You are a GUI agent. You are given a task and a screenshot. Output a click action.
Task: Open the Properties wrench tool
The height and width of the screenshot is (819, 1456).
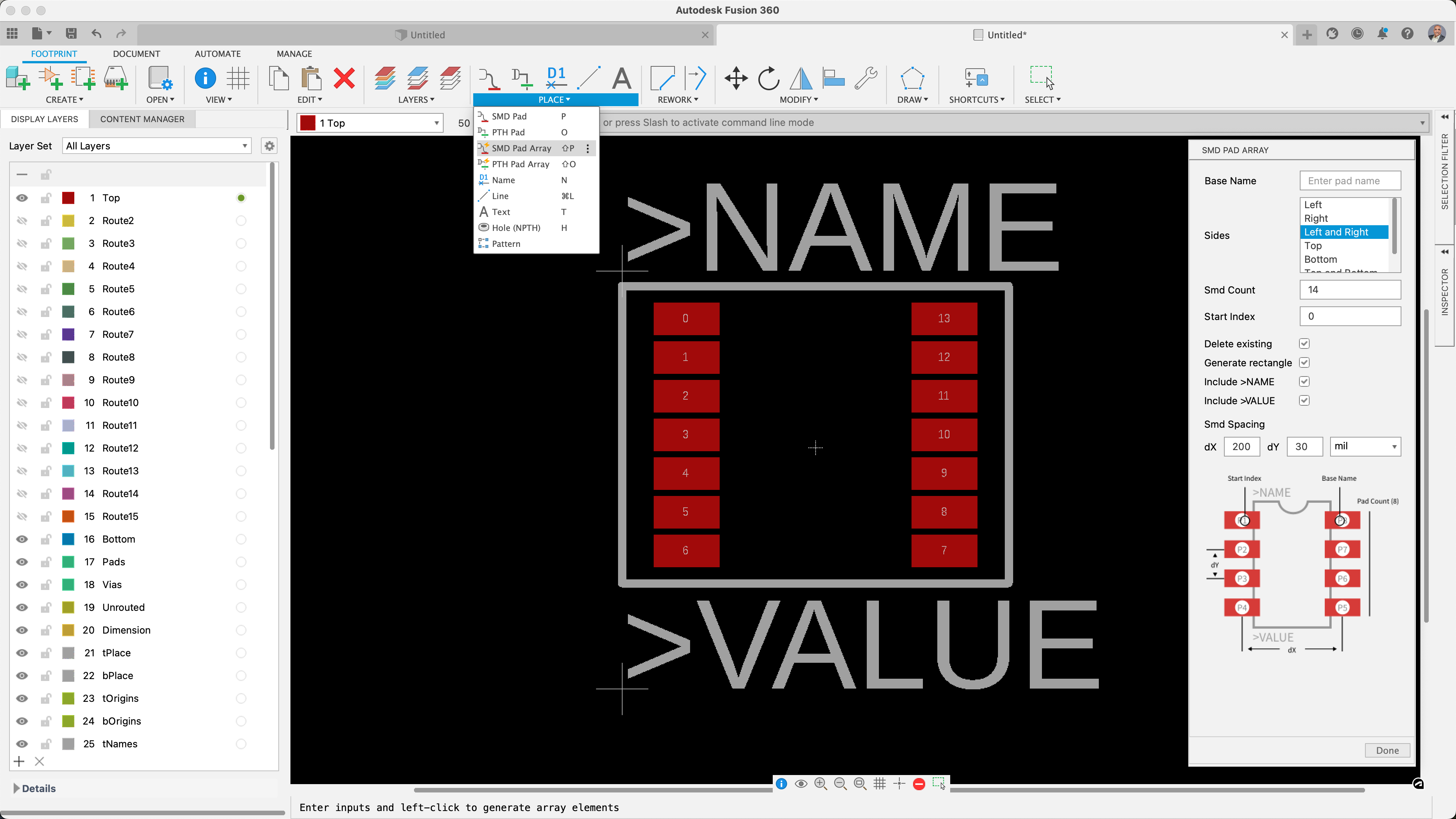[x=865, y=78]
